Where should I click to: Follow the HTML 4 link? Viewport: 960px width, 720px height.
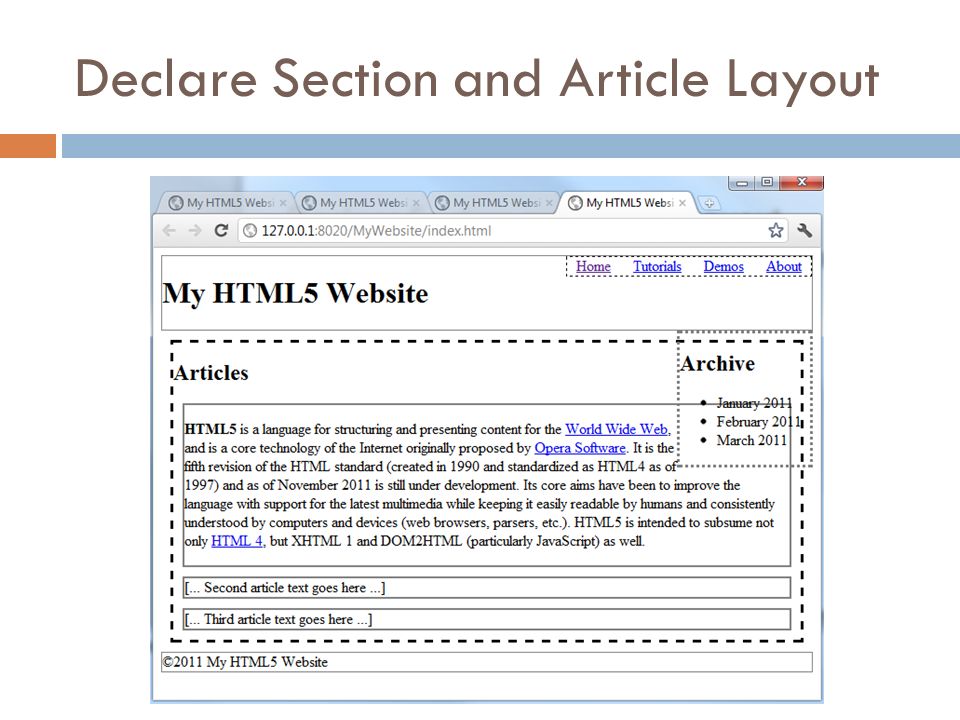(x=237, y=541)
